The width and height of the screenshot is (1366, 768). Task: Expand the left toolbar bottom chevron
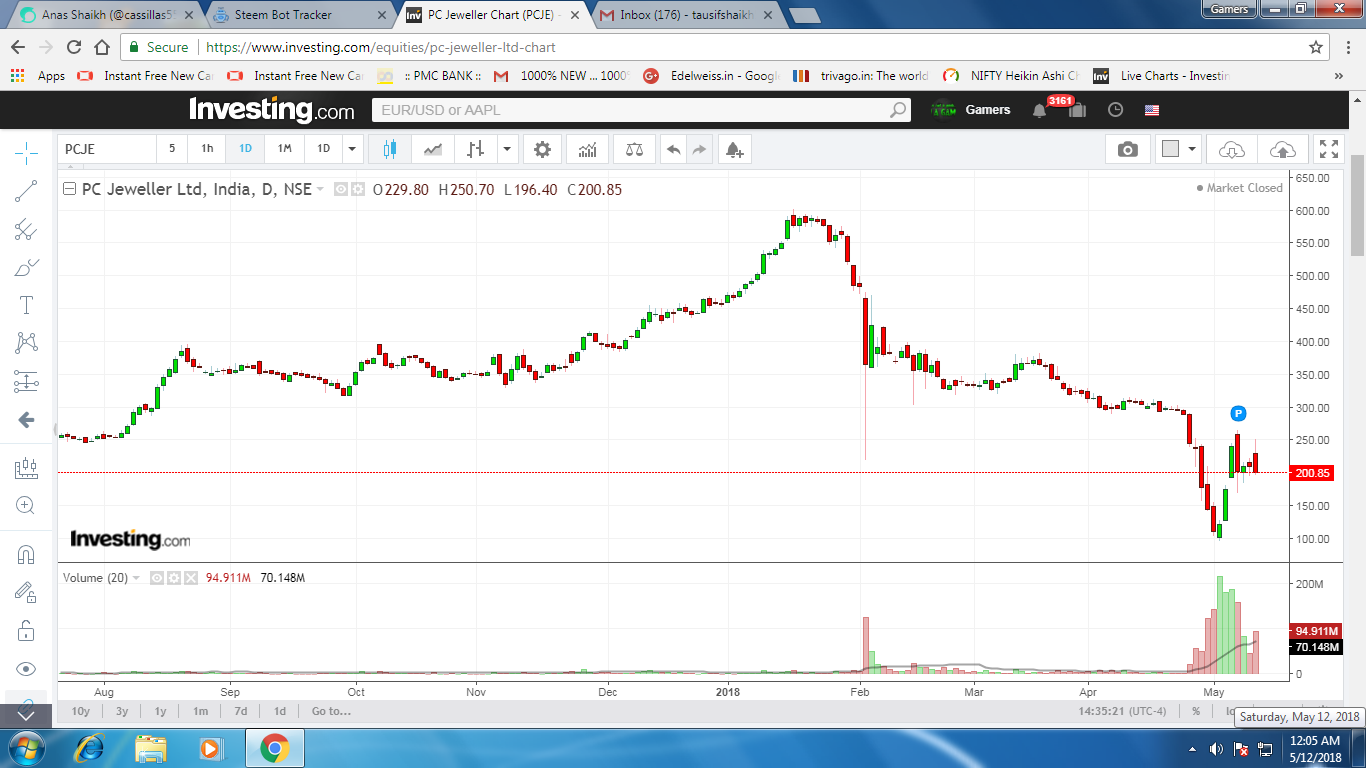click(x=26, y=715)
